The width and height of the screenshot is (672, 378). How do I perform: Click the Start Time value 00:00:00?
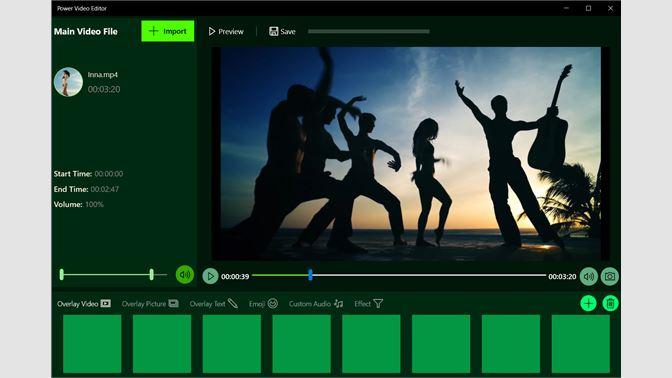109,174
